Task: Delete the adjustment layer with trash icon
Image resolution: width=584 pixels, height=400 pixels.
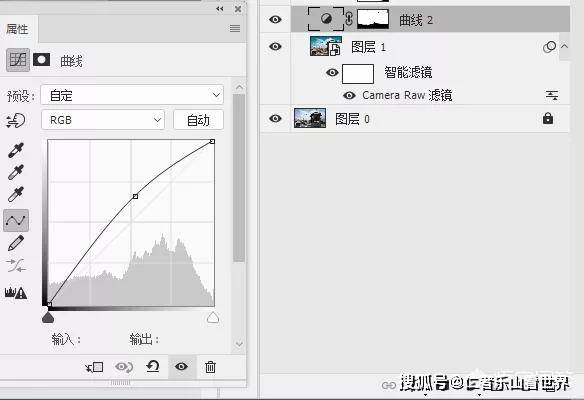Action: [x=210, y=367]
